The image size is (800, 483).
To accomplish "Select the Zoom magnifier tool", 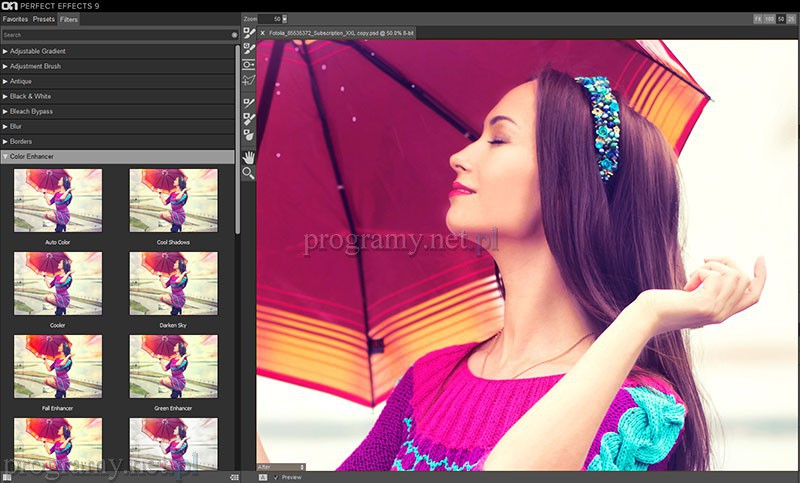I will (248, 173).
